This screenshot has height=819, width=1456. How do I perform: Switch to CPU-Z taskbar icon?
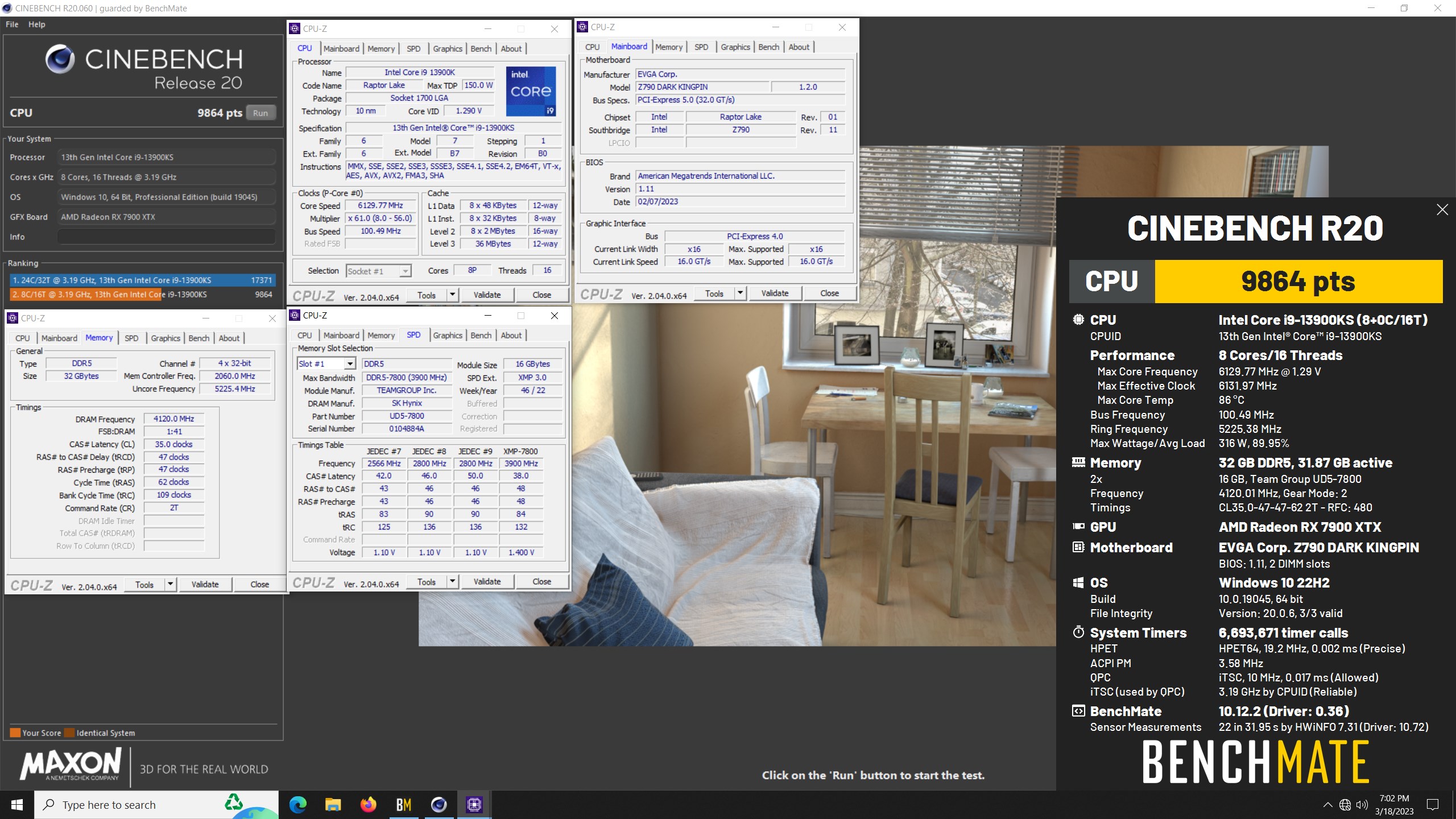474,805
